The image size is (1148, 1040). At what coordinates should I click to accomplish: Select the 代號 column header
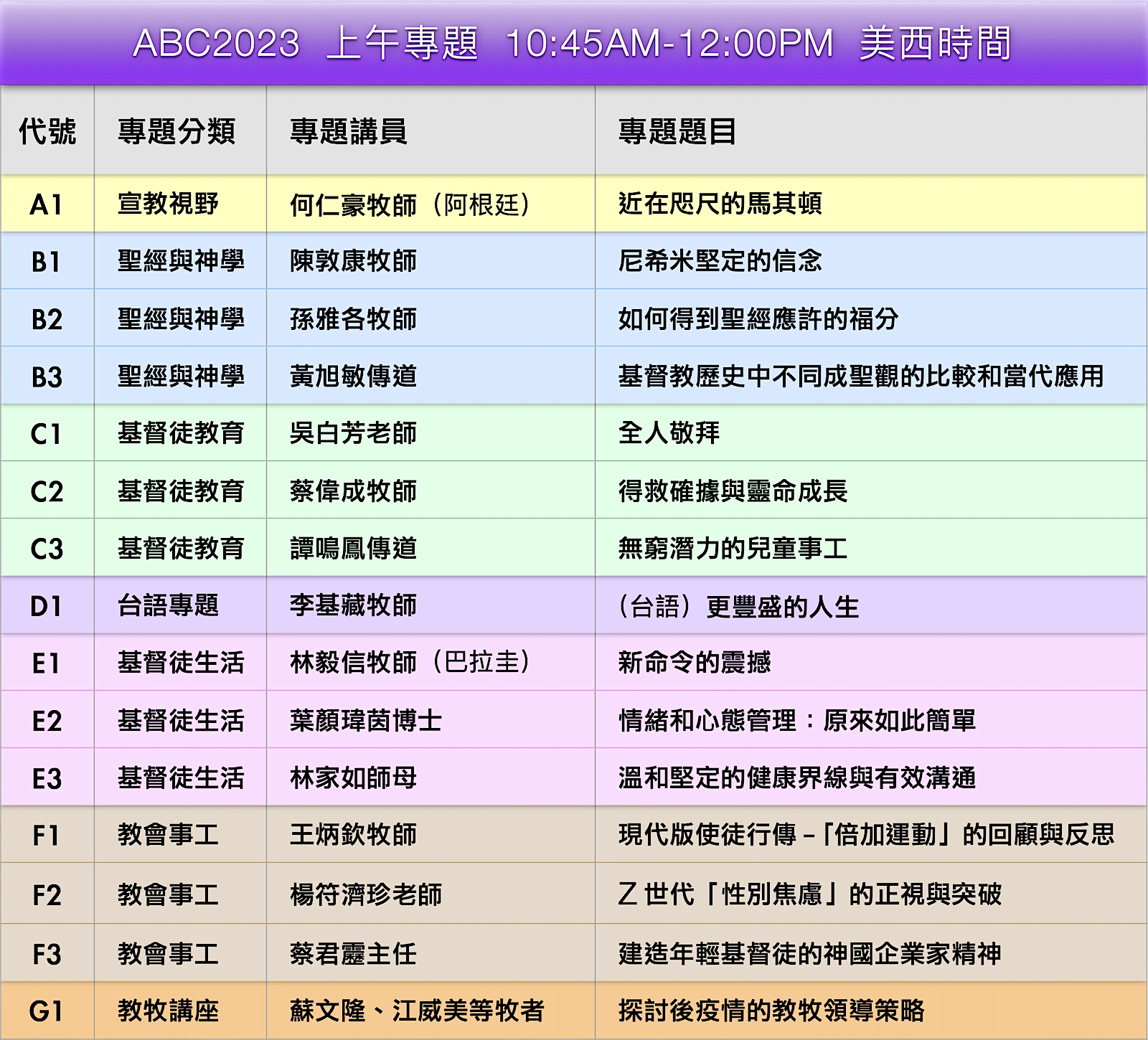click(47, 131)
